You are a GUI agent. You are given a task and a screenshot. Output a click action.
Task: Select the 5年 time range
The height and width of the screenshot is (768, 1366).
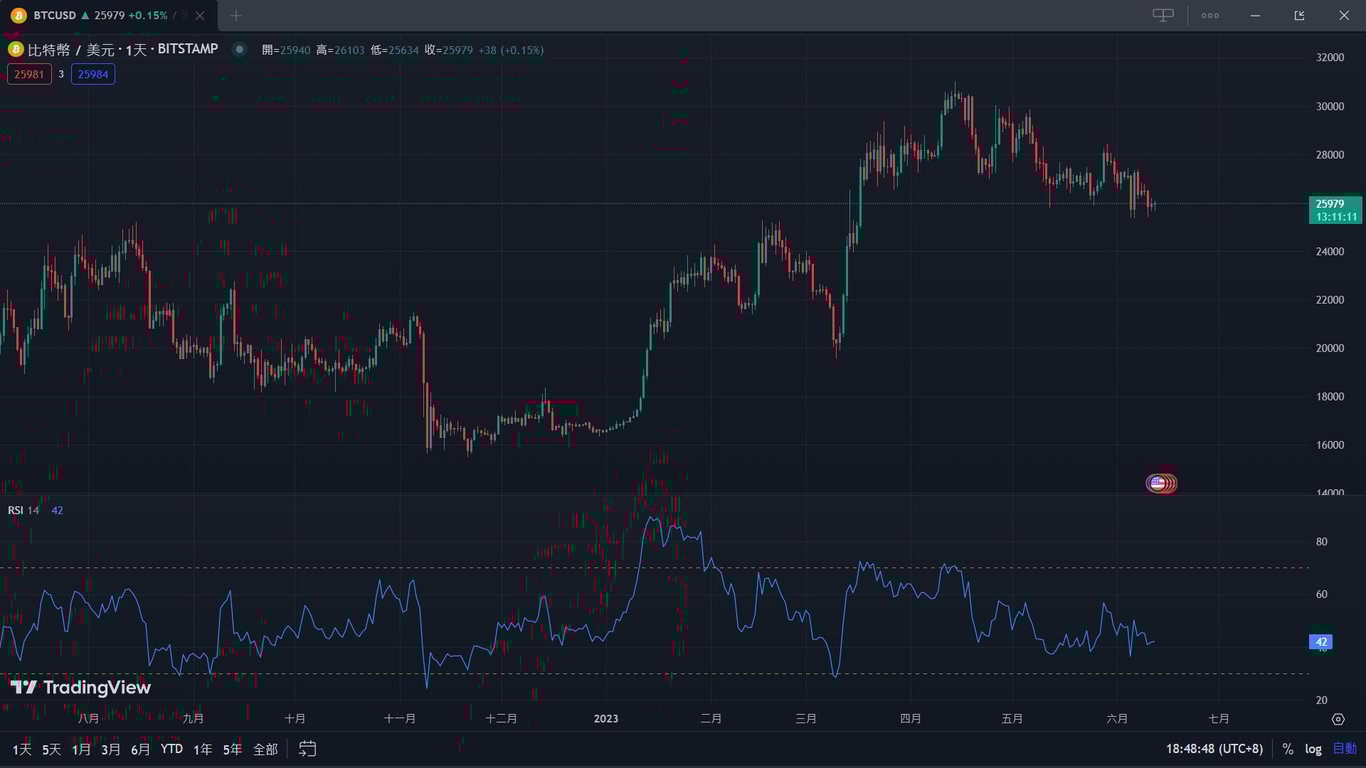pos(233,749)
